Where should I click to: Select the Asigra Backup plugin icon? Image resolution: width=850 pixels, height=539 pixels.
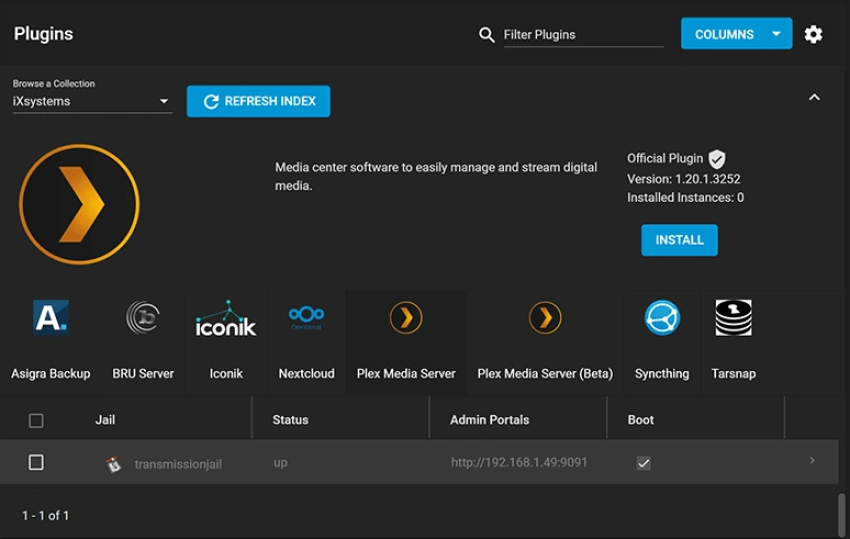pos(50,317)
